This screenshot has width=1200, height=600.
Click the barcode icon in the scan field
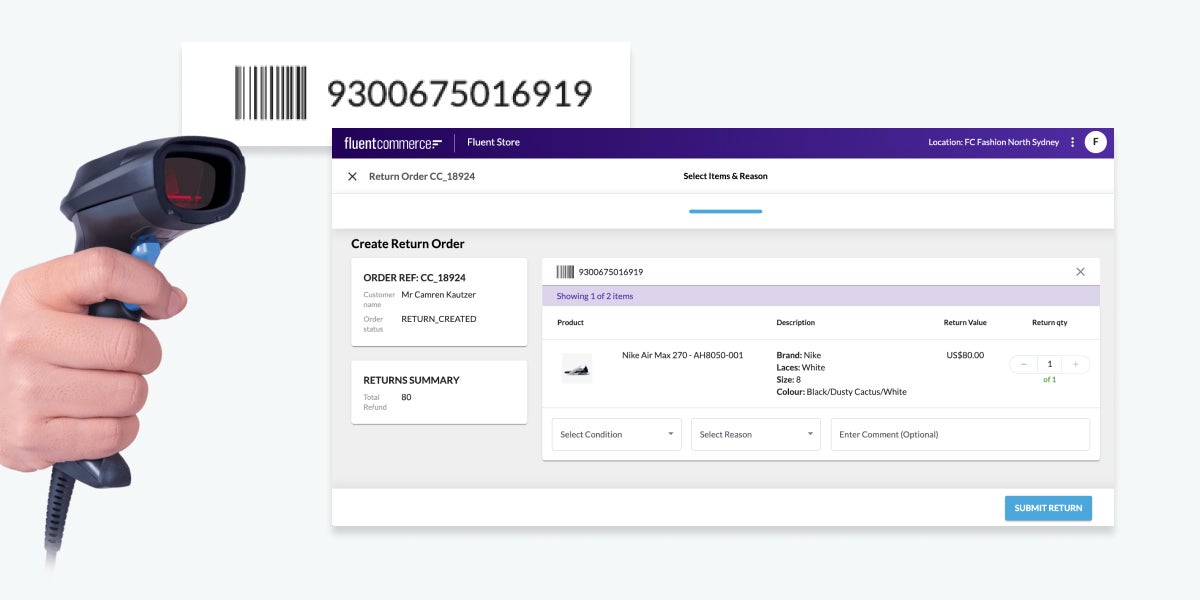565,271
